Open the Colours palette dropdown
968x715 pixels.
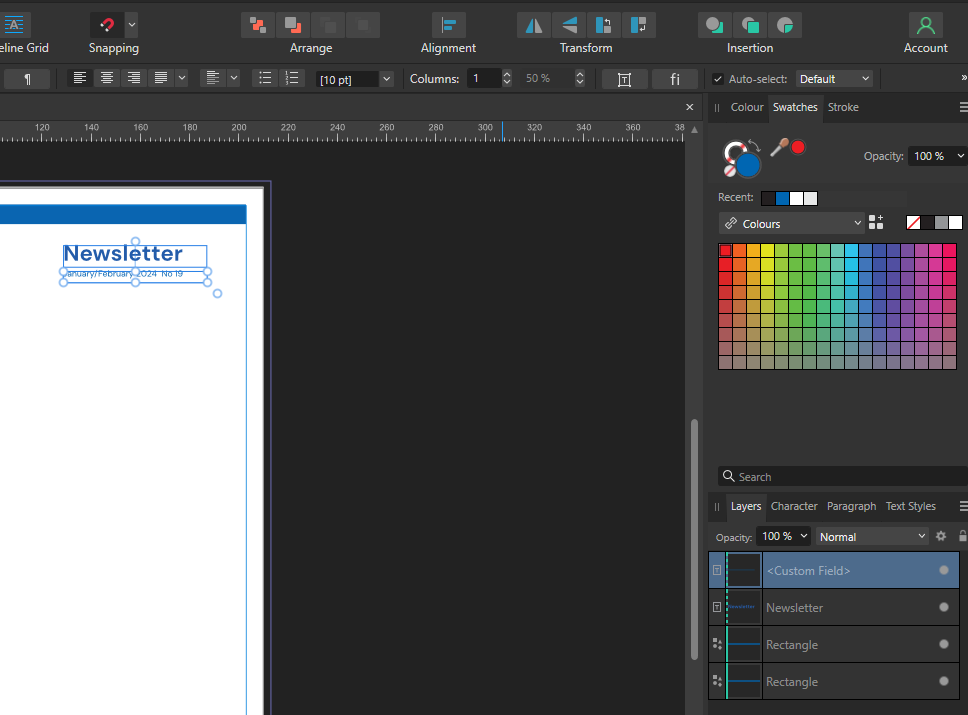click(x=791, y=223)
